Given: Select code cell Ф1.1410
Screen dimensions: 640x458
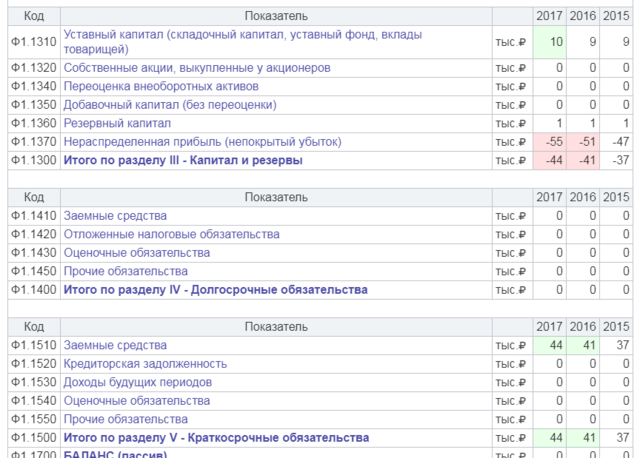Looking at the screenshot, I should point(34,216).
